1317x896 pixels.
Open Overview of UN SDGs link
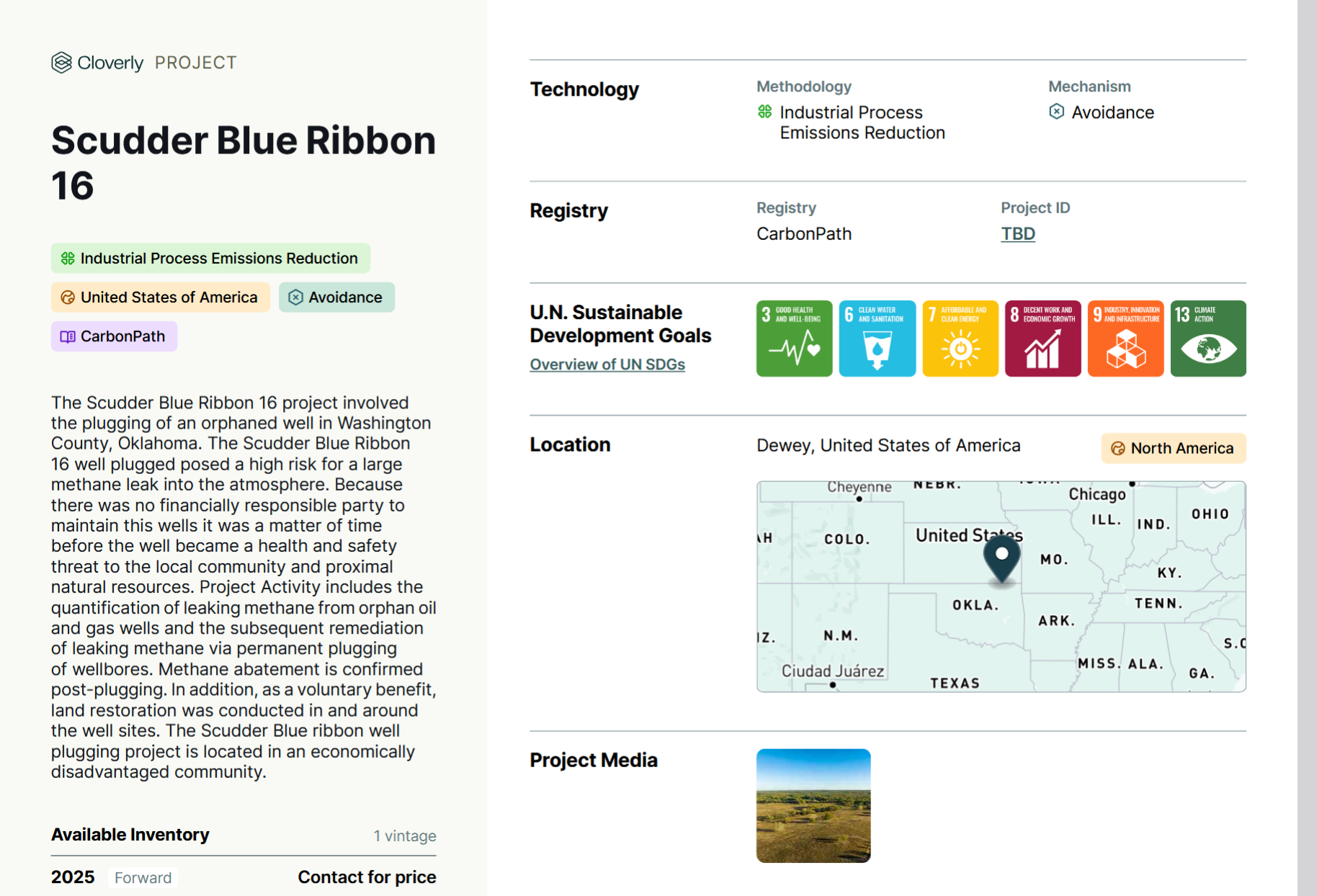(607, 364)
